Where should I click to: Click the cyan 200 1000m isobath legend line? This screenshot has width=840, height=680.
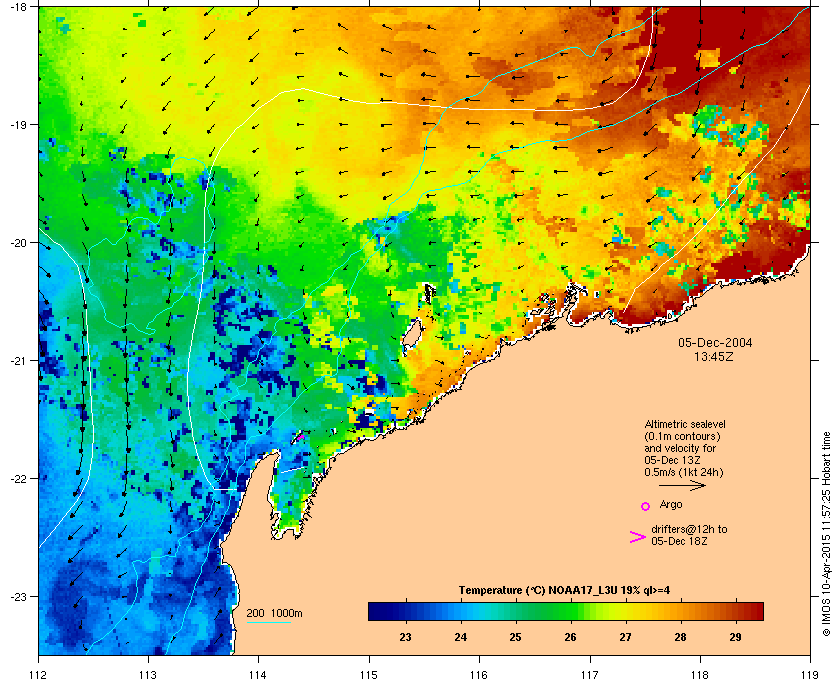[268, 623]
